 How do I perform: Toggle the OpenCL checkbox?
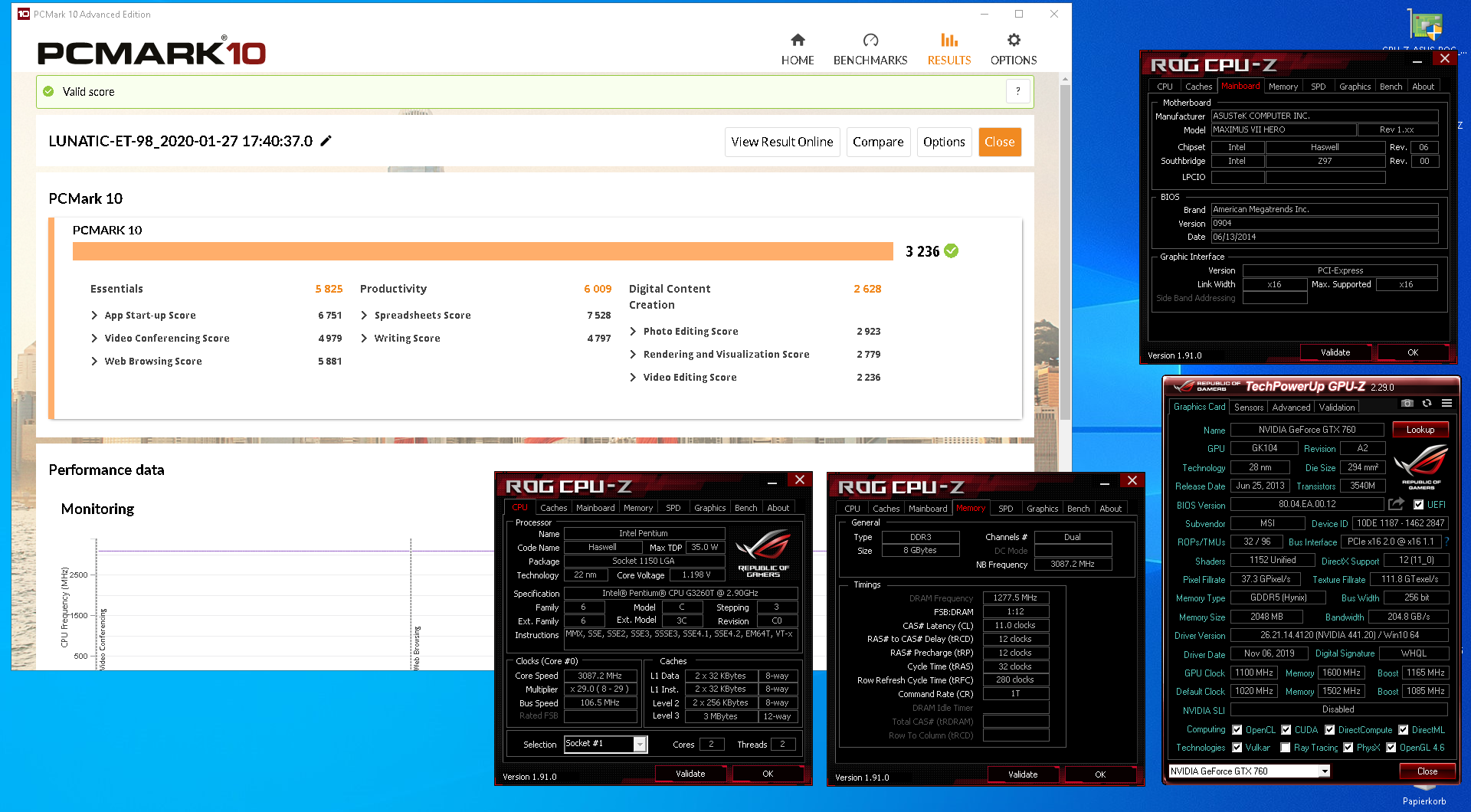click(x=1237, y=730)
